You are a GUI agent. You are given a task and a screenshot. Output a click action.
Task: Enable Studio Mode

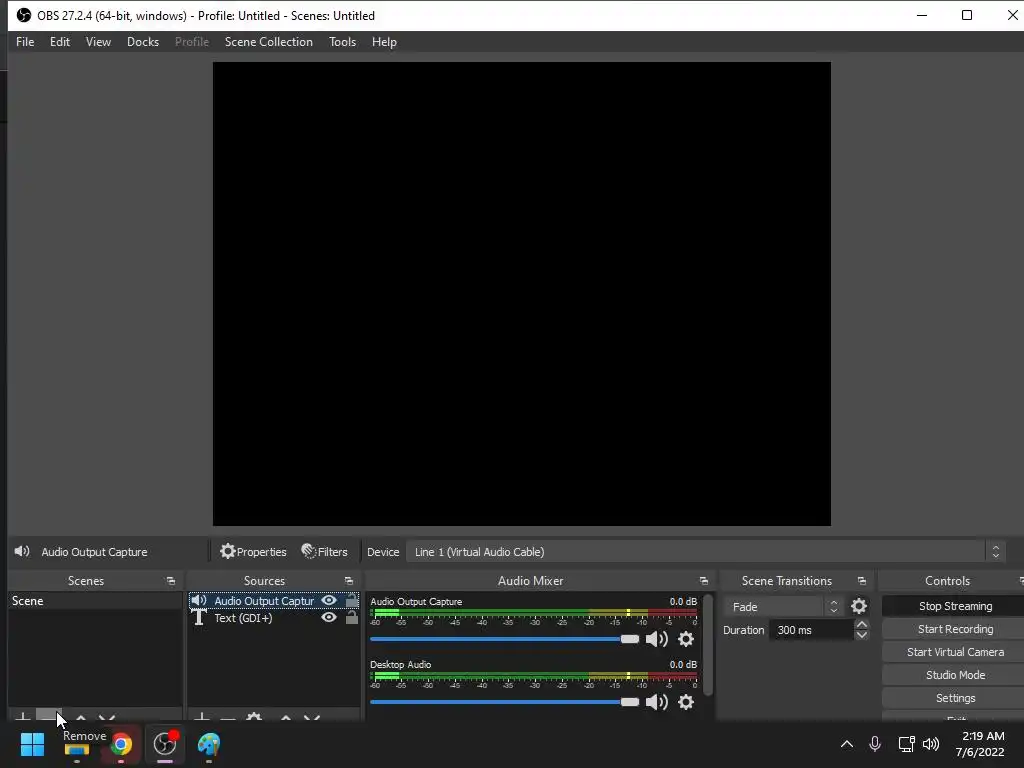coord(955,675)
